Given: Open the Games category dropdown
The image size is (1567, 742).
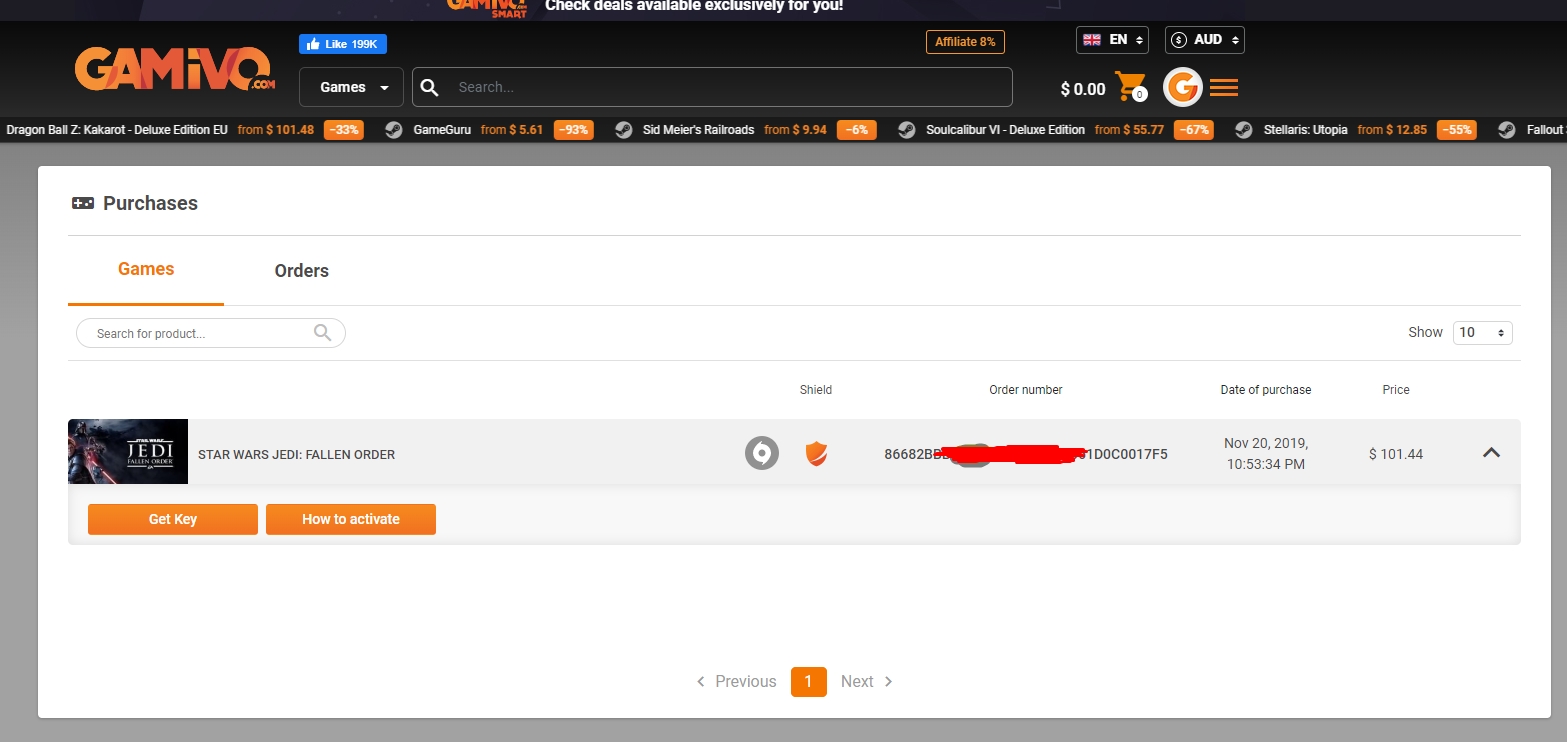Looking at the screenshot, I should [x=351, y=87].
